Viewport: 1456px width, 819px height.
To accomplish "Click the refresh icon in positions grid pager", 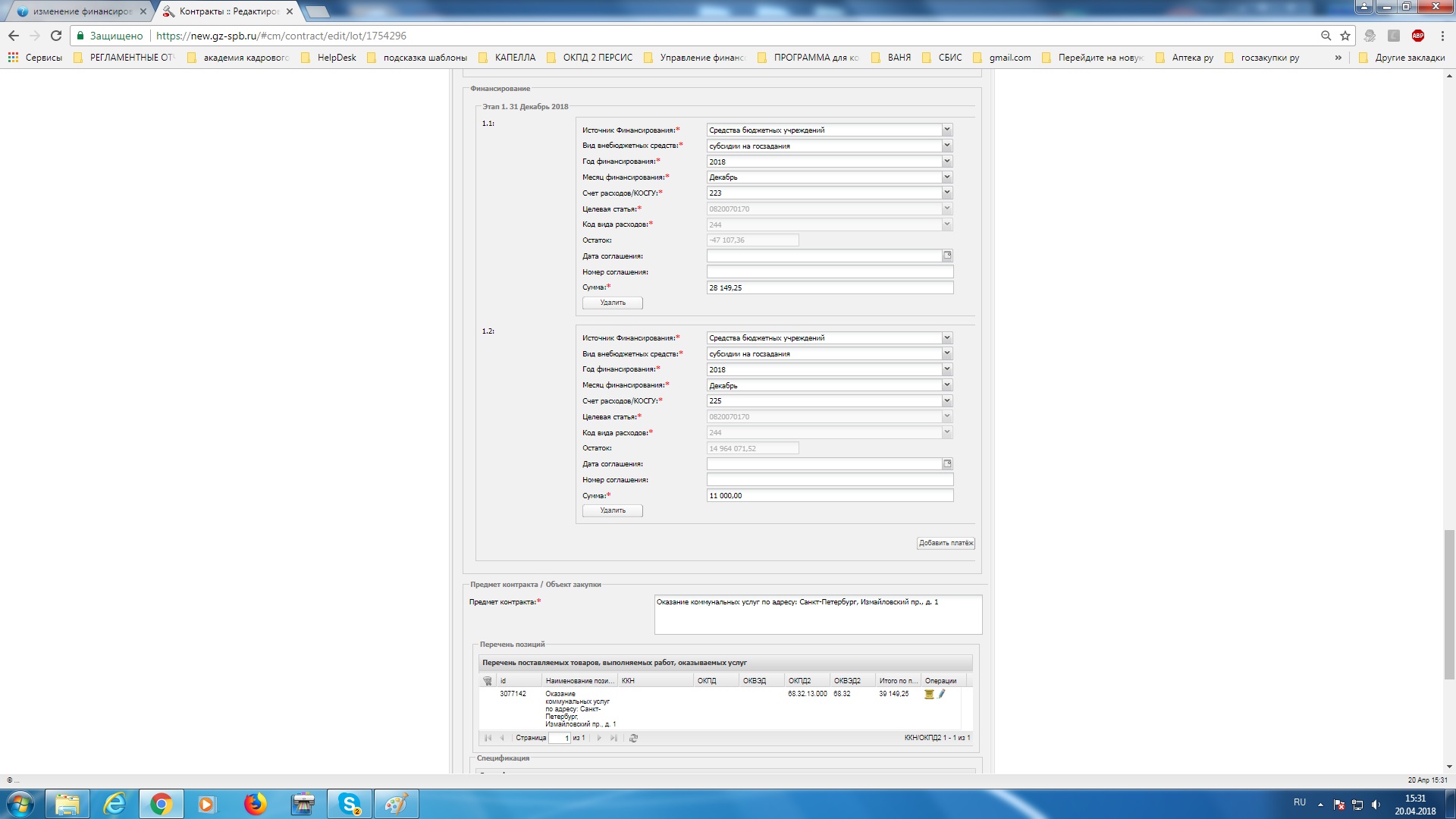I will (x=634, y=738).
